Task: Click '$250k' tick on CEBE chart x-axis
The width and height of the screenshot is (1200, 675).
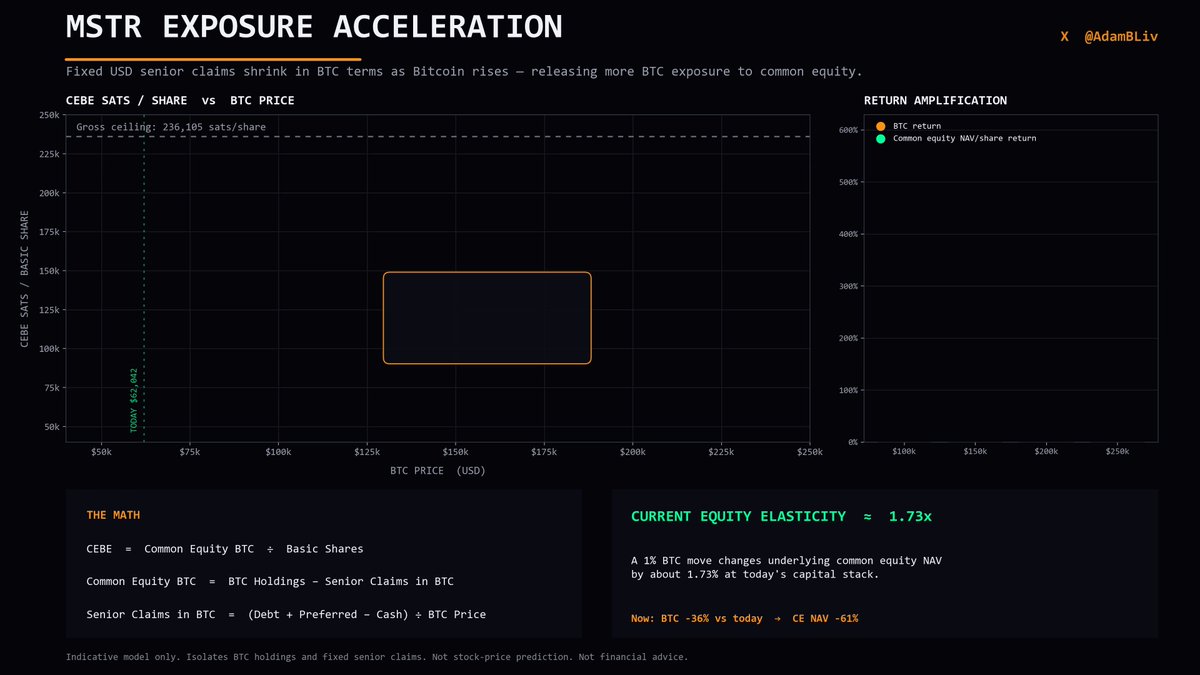Action: coord(809,453)
